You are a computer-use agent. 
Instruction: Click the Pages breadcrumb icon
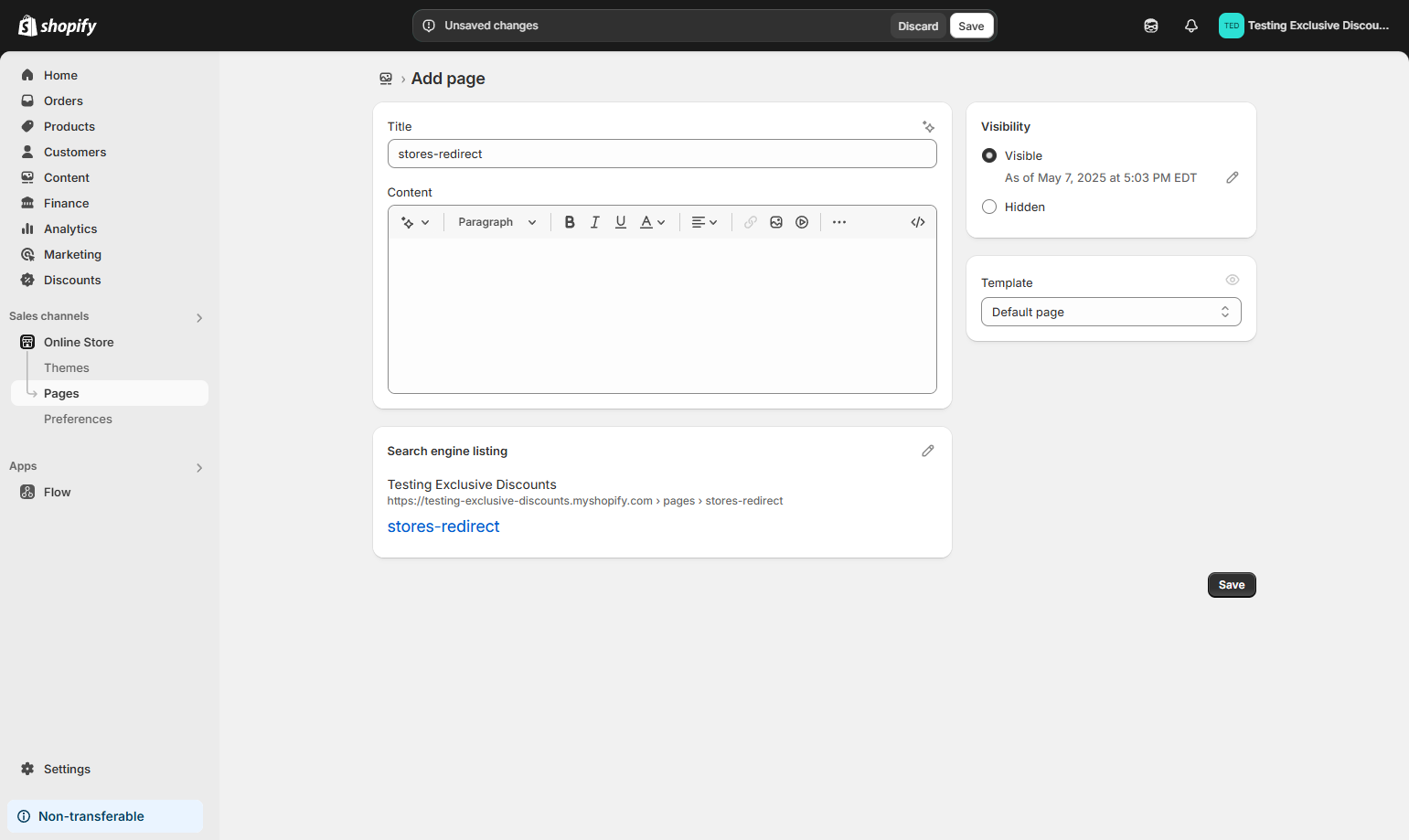[386, 79]
